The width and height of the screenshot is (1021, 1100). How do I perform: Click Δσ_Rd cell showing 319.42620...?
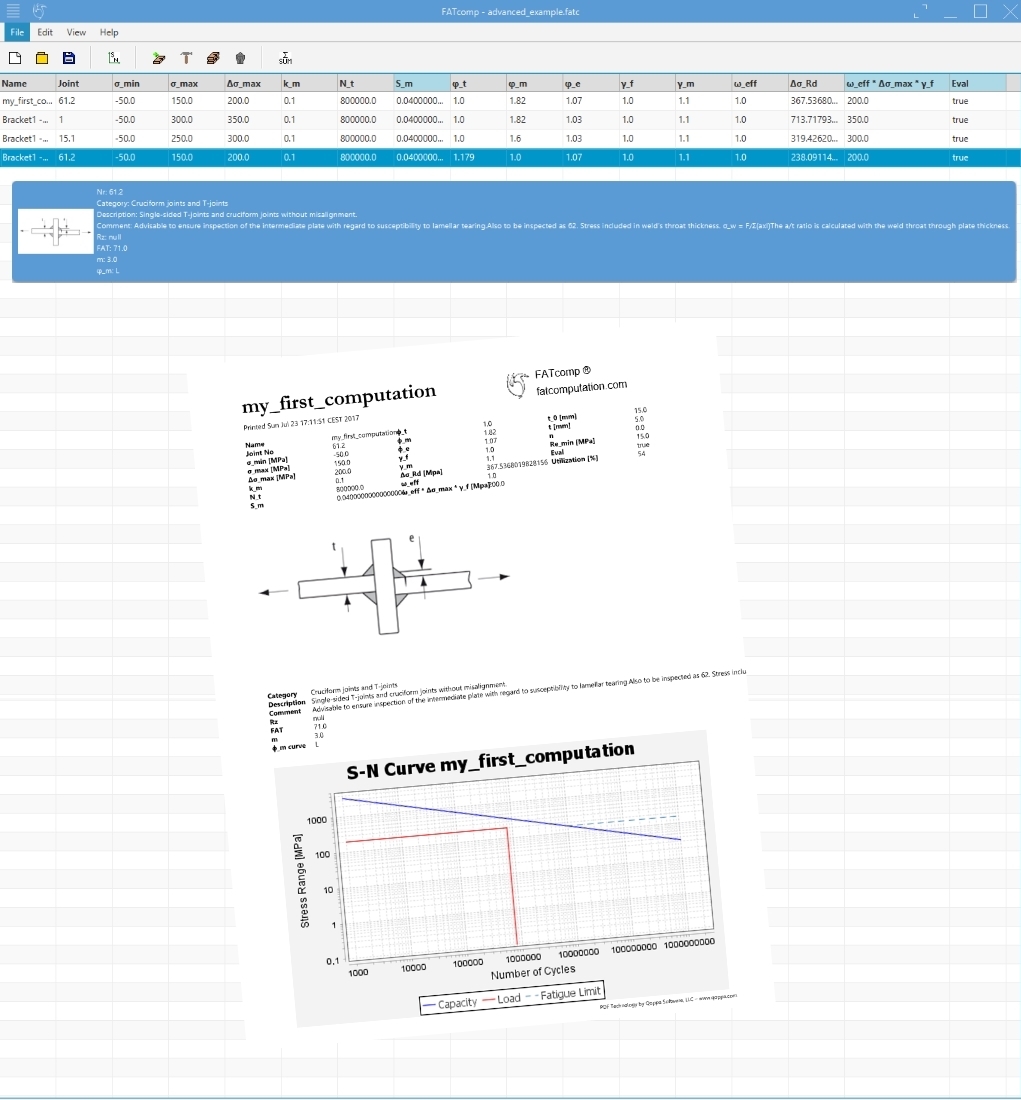[815, 139]
